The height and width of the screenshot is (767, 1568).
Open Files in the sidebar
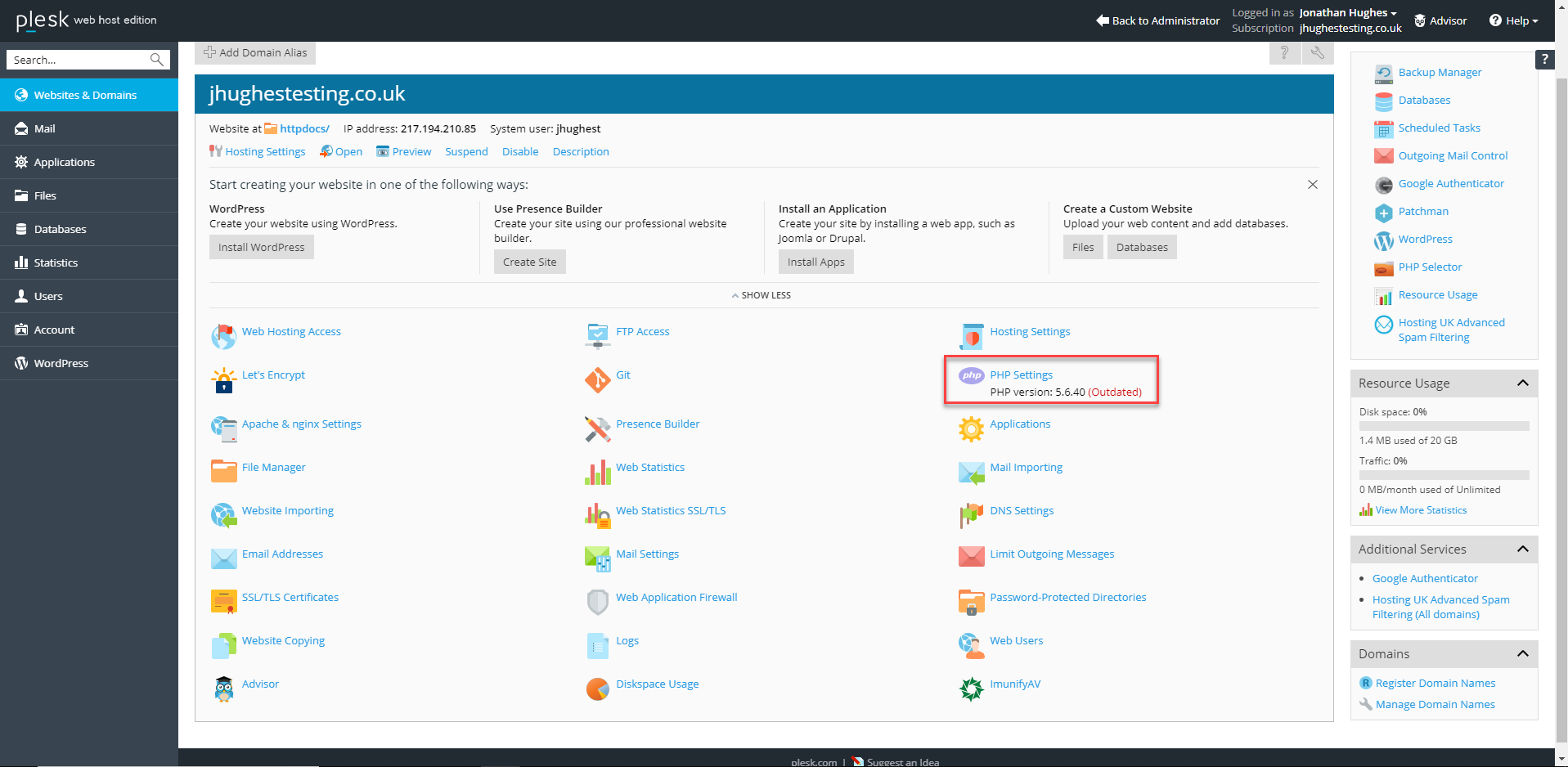89,195
